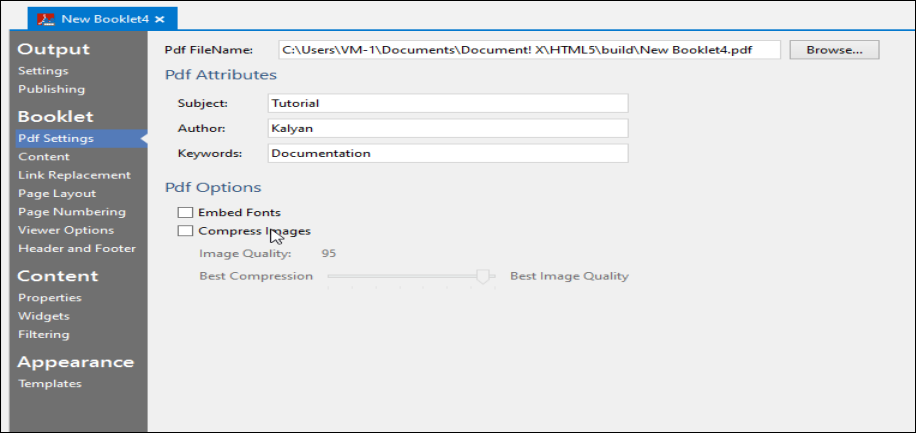The width and height of the screenshot is (916, 433).
Task: Click the image quality slider handle
Action: tap(485, 277)
